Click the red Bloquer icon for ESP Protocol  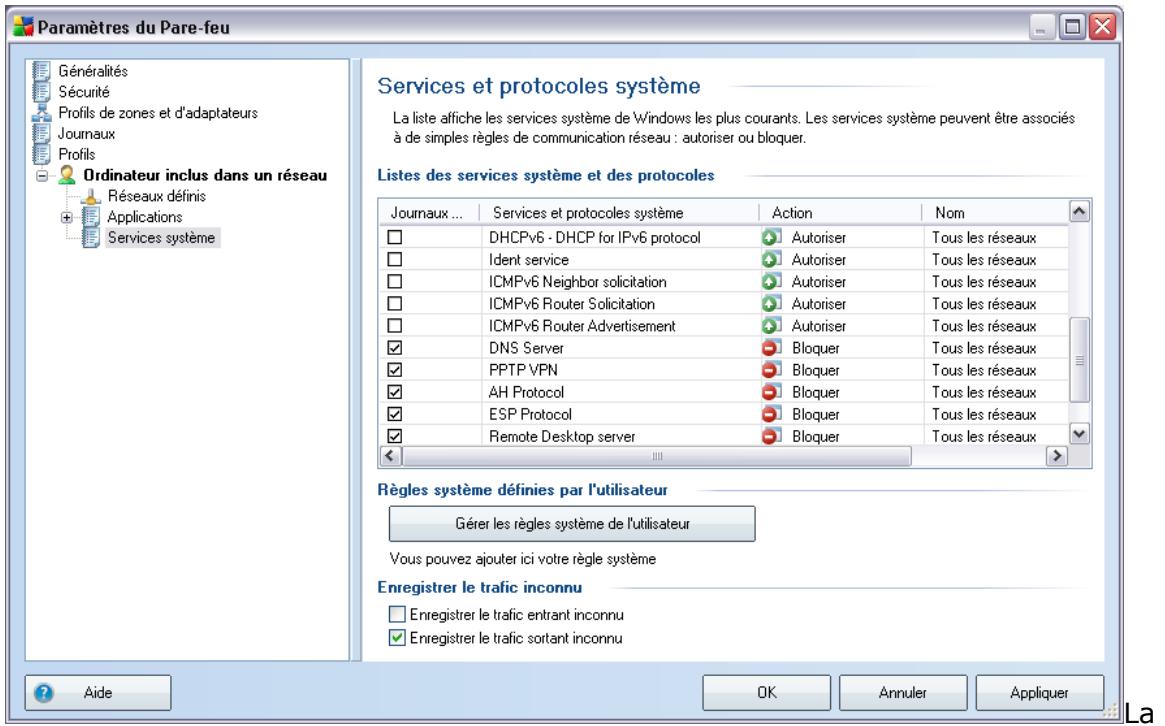coord(771,415)
